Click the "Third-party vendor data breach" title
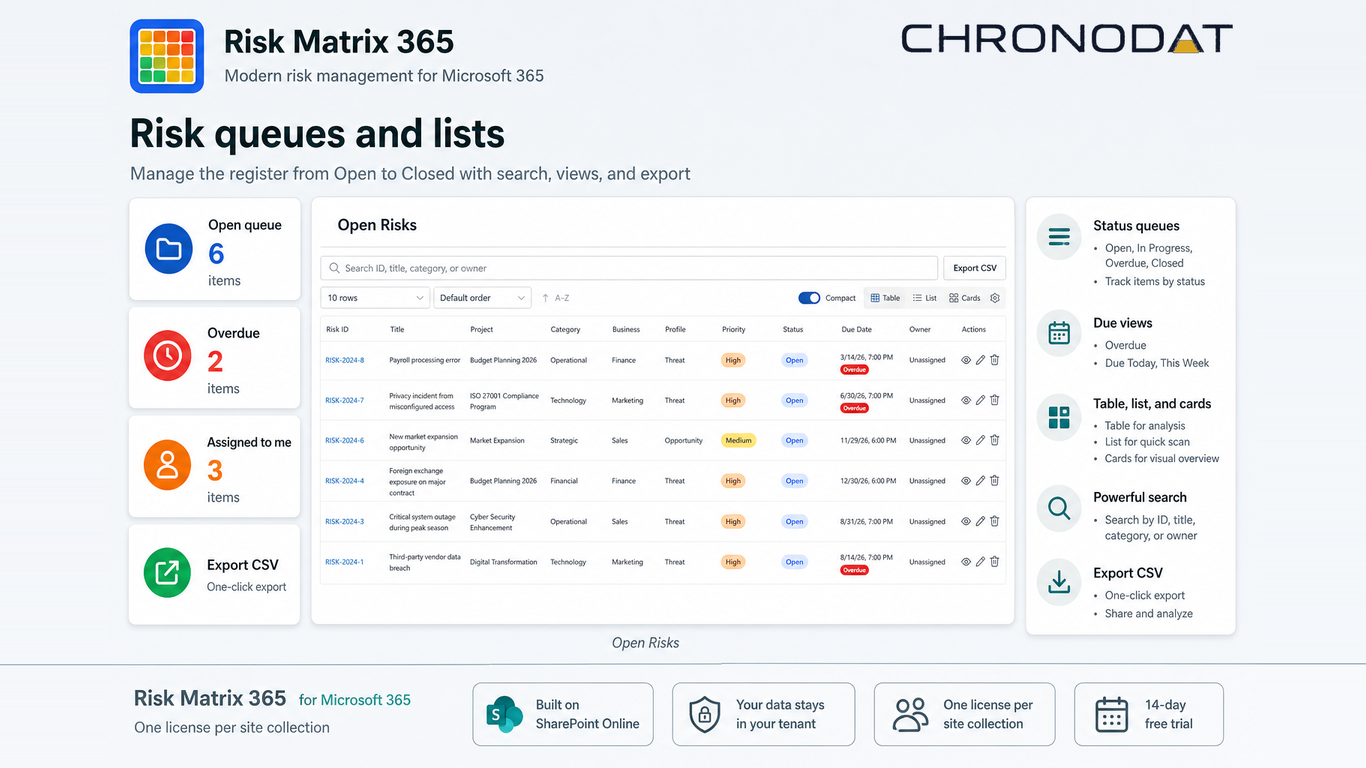This screenshot has width=1366, height=768. [425, 562]
